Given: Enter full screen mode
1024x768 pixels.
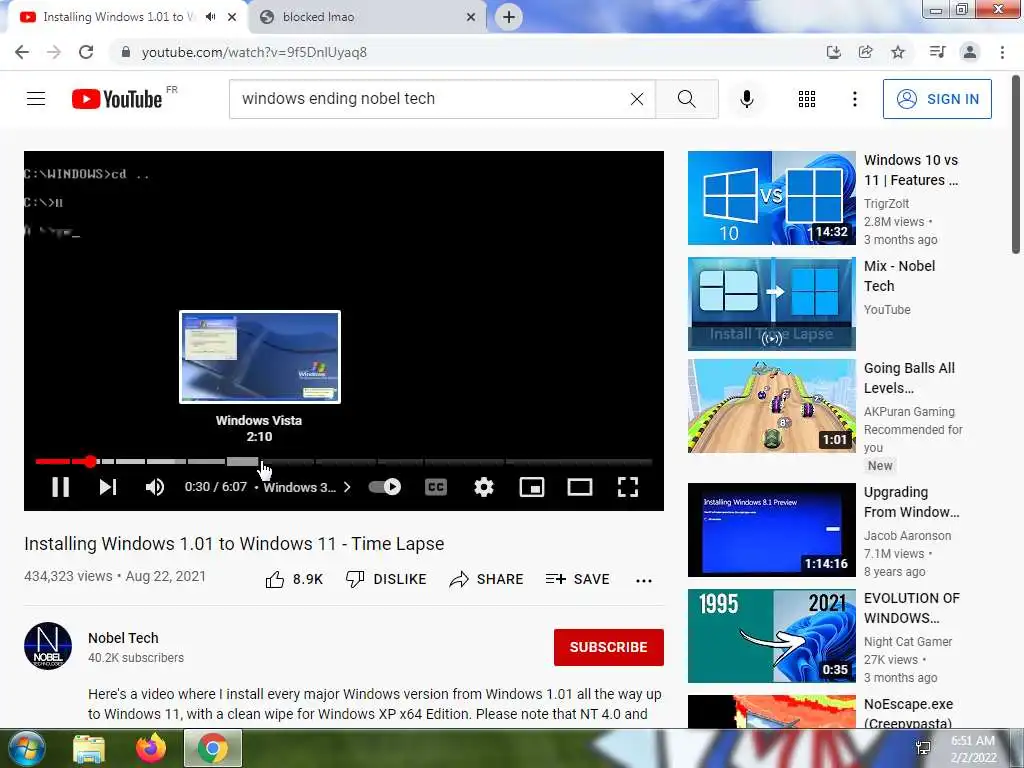Looking at the screenshot, I should pyautogui.click(x=628, y=487).
